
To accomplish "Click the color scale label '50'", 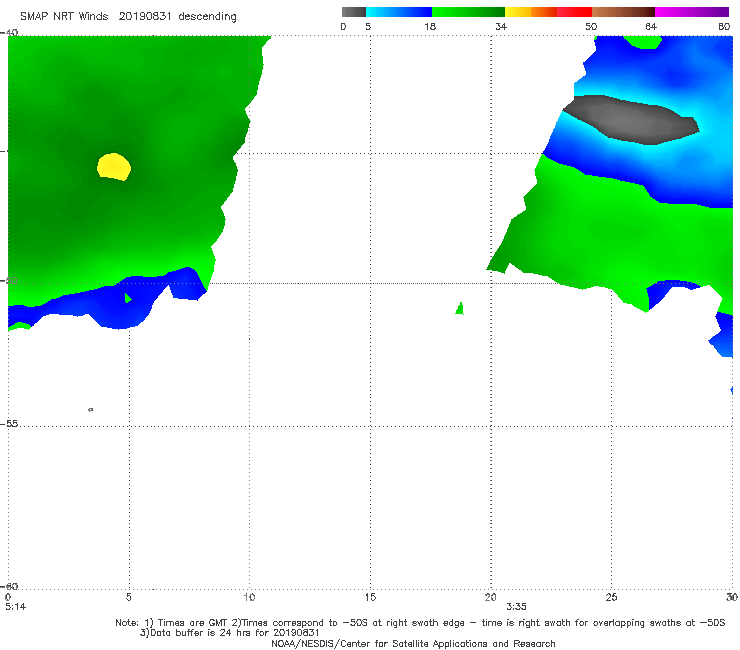I will click(x=591, y=26).
